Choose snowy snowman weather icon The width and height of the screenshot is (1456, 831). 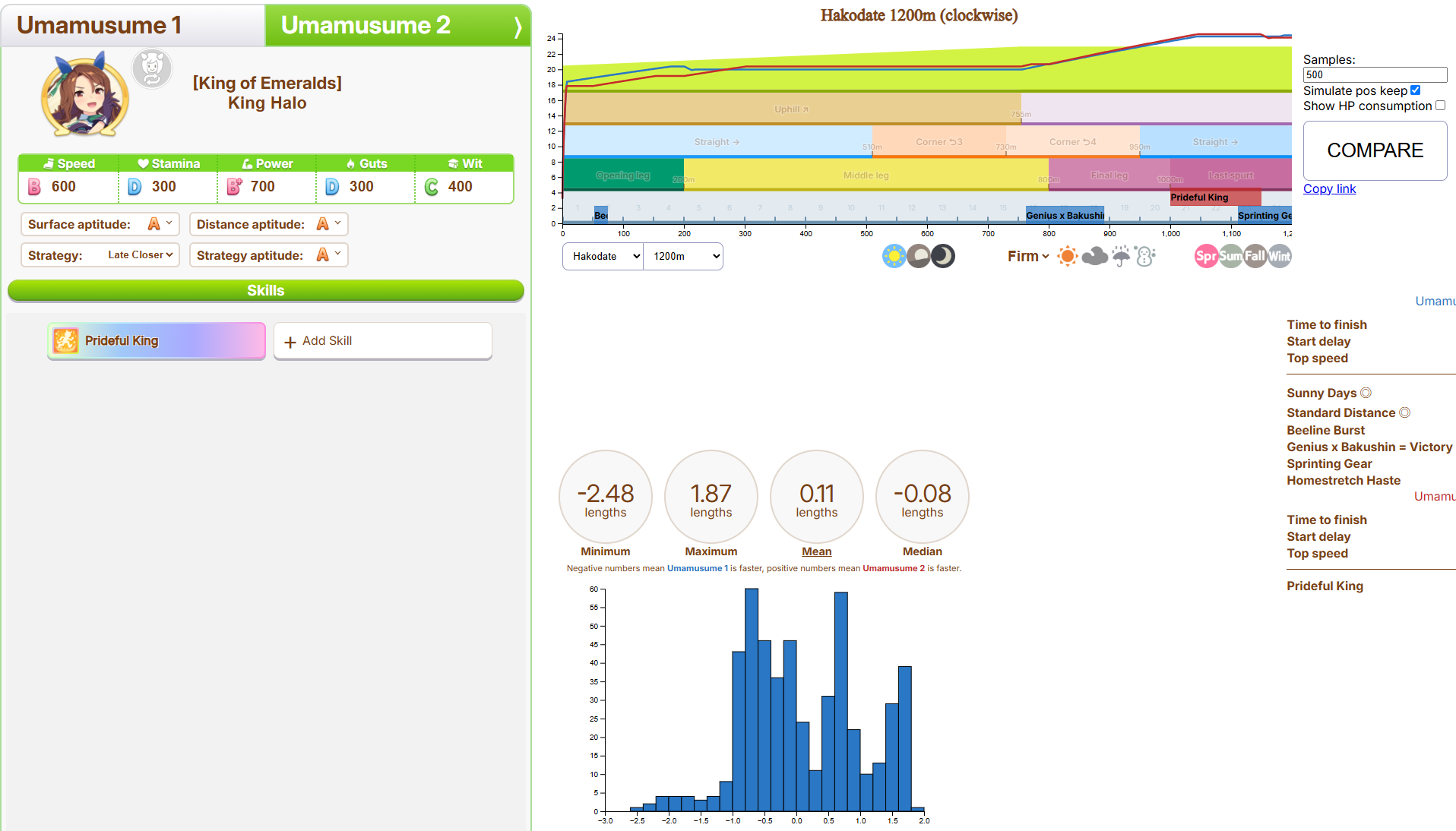[1145, 256]
